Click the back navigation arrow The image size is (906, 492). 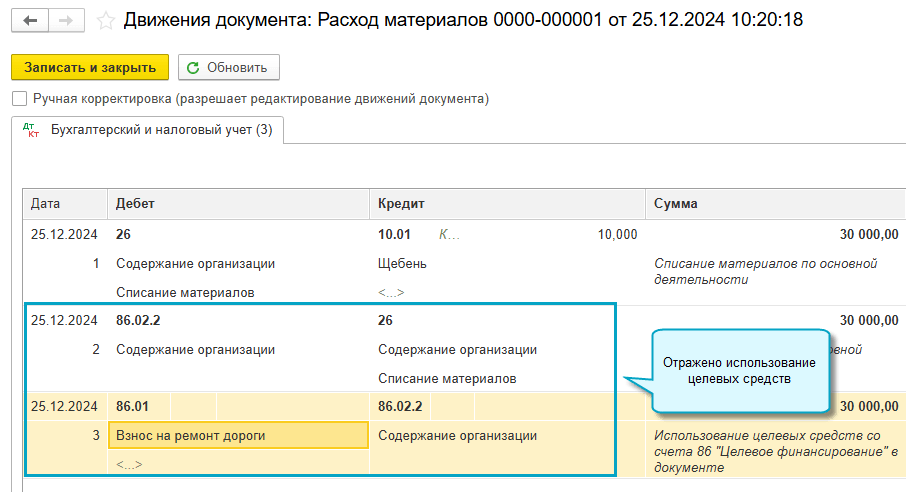click(30, 20)
